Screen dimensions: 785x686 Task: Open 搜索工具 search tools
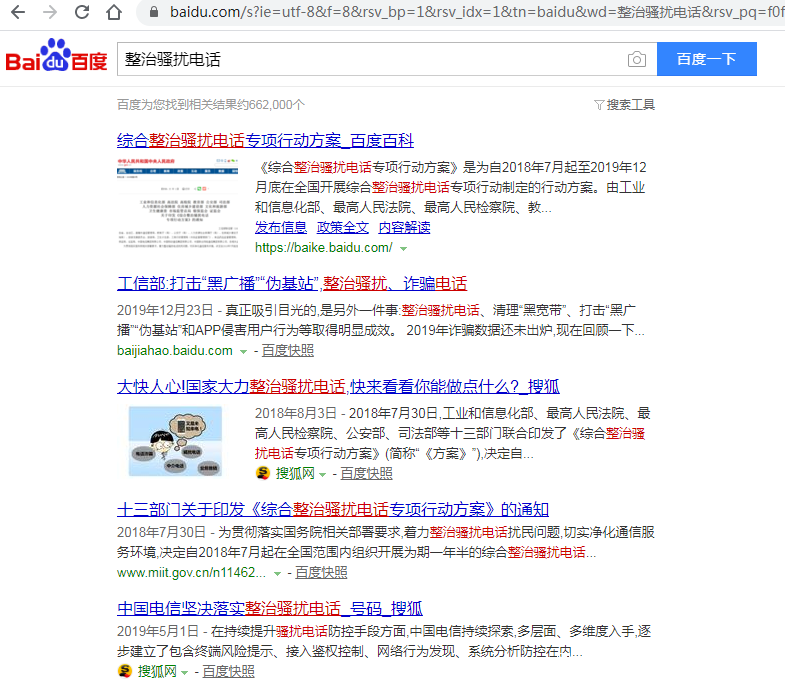tap(630, 105)
